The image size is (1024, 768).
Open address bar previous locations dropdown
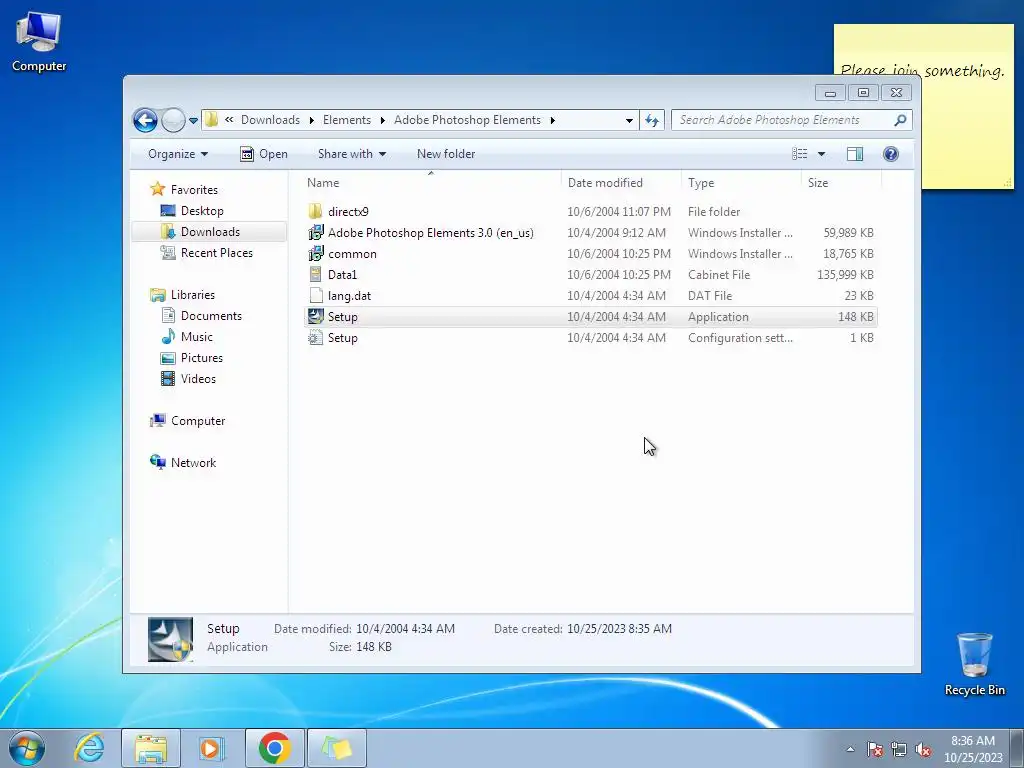(629, 120)
